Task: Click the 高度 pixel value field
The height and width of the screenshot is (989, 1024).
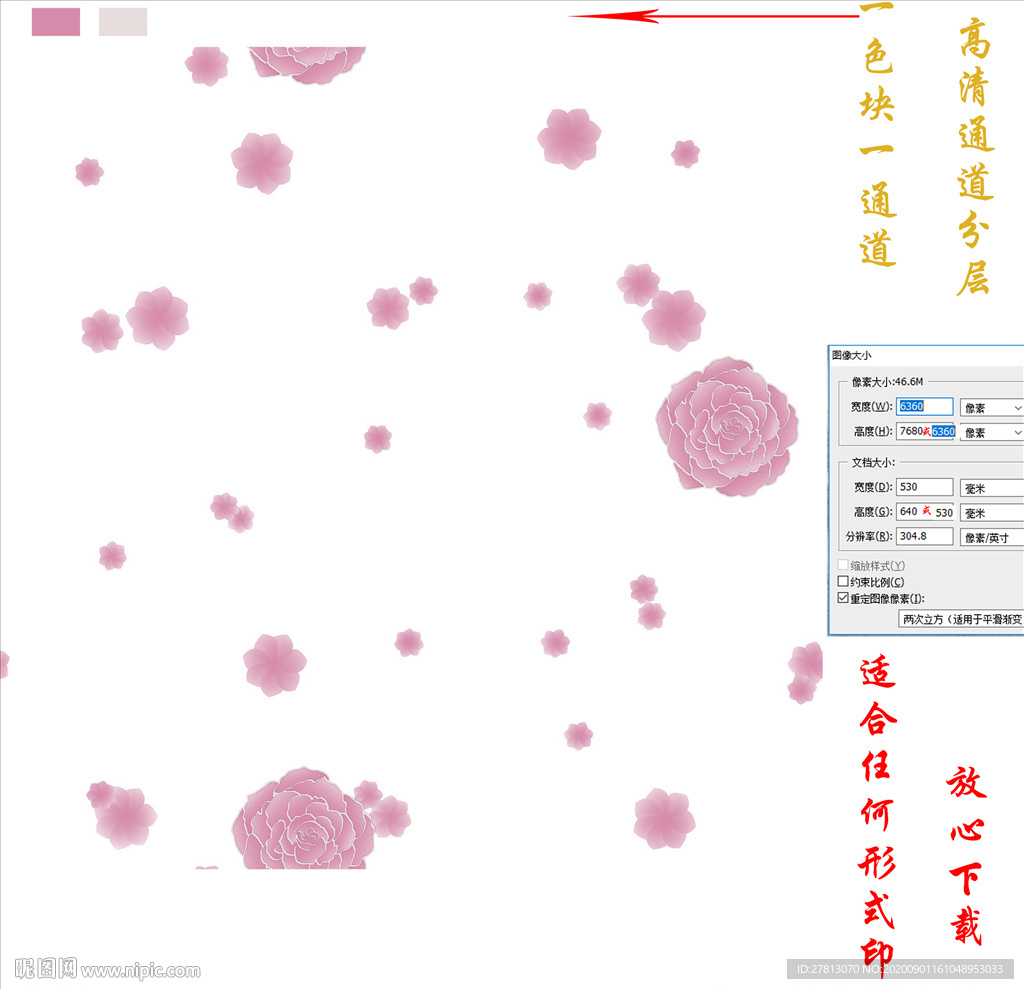Action: [926, 431]
